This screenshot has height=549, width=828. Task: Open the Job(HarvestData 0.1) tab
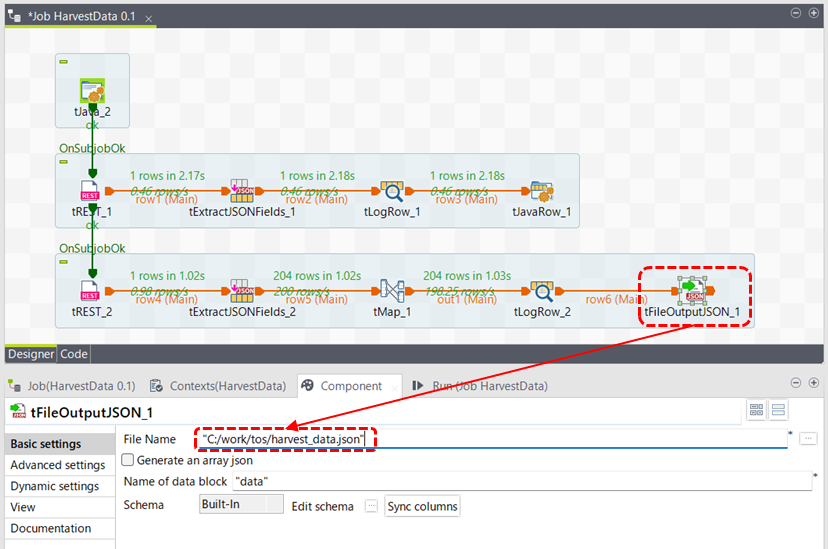(72, 386)
